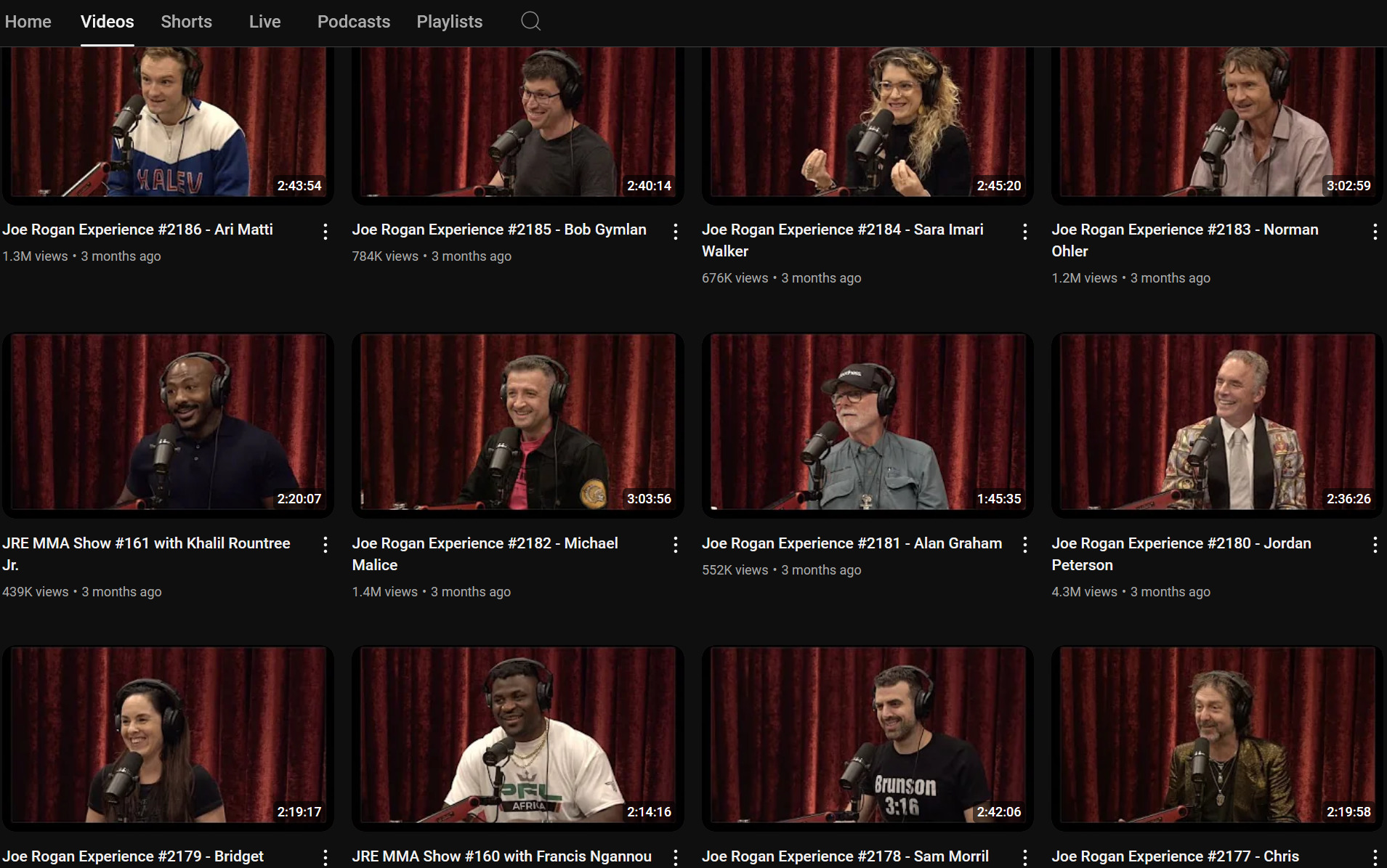
Task: Click the channel search magnifier icon
Action: 530,21
